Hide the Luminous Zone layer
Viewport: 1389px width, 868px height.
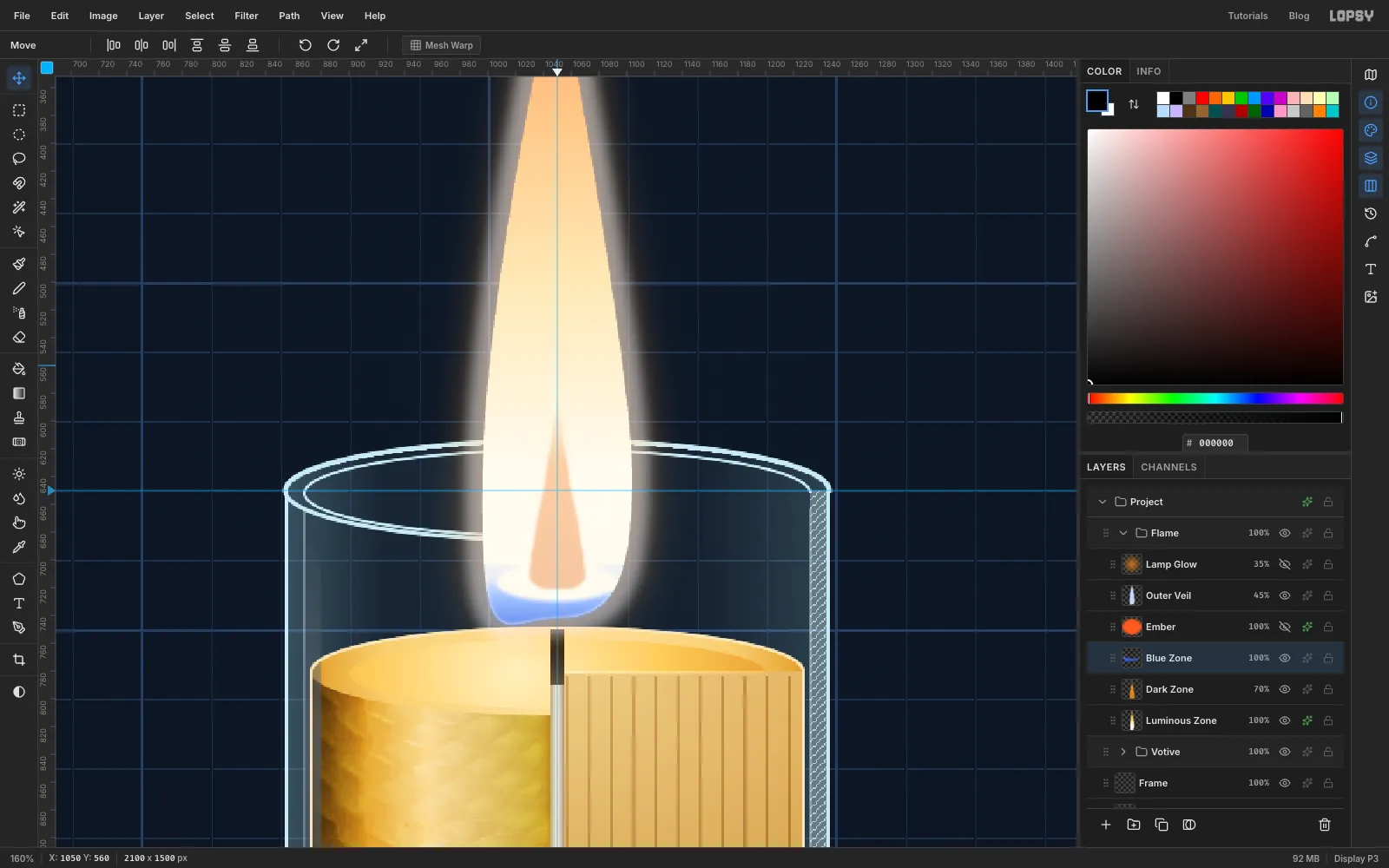[1285, 720]
